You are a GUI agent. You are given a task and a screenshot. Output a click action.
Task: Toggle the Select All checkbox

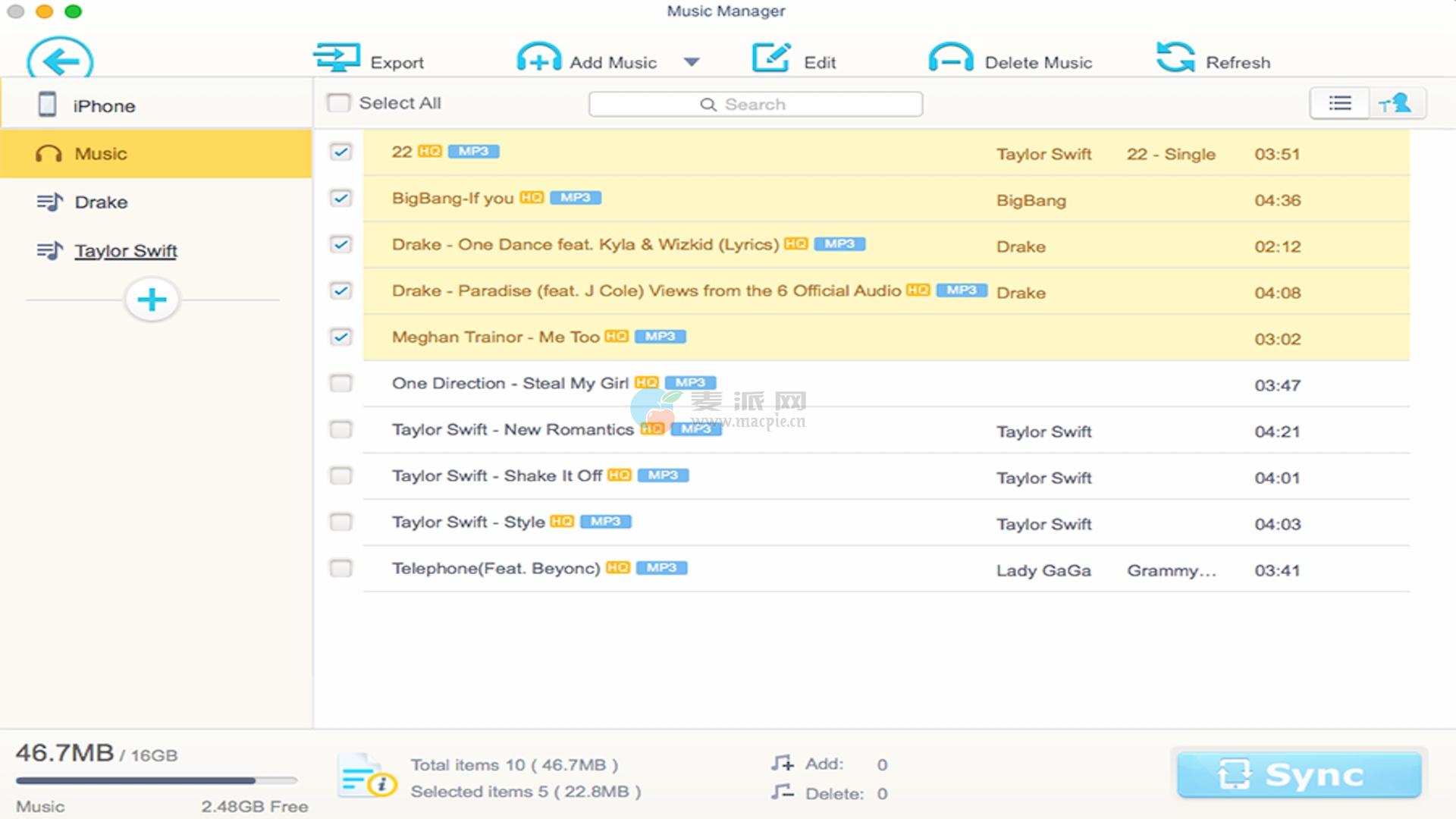[x=338, y=103]
